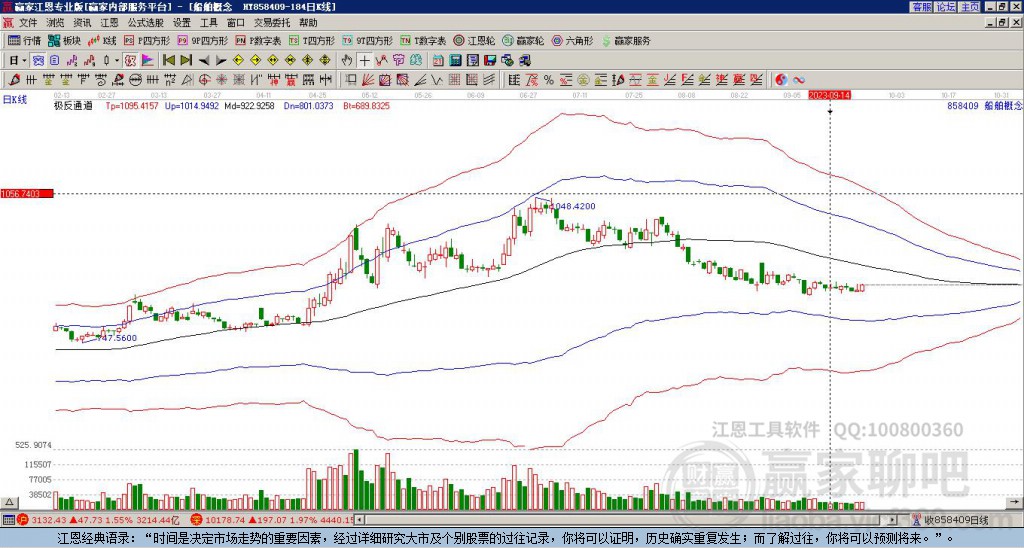Image resolution: width=1024 pixels, height=548 pixels.
Task: Open the 帮助 menu
Action: click(308, 23)
